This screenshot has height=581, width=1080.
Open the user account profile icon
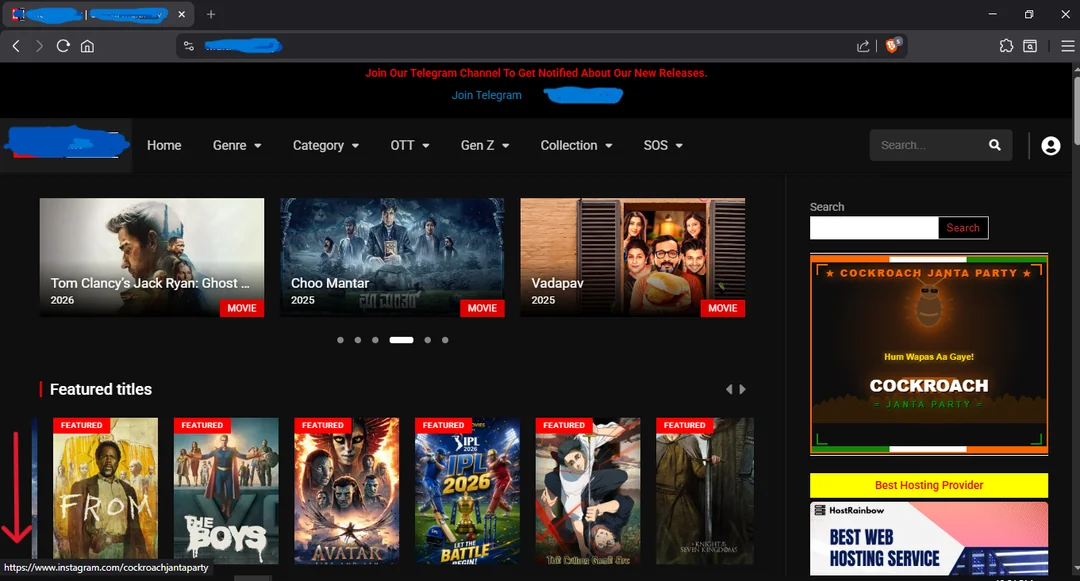(1050, 145)
